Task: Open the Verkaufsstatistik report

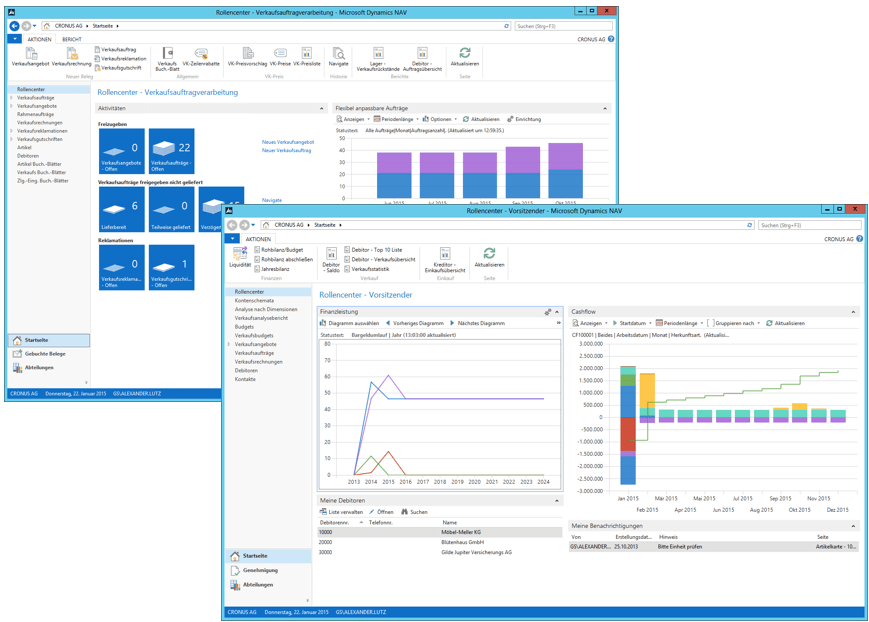Action: point(367,269)
